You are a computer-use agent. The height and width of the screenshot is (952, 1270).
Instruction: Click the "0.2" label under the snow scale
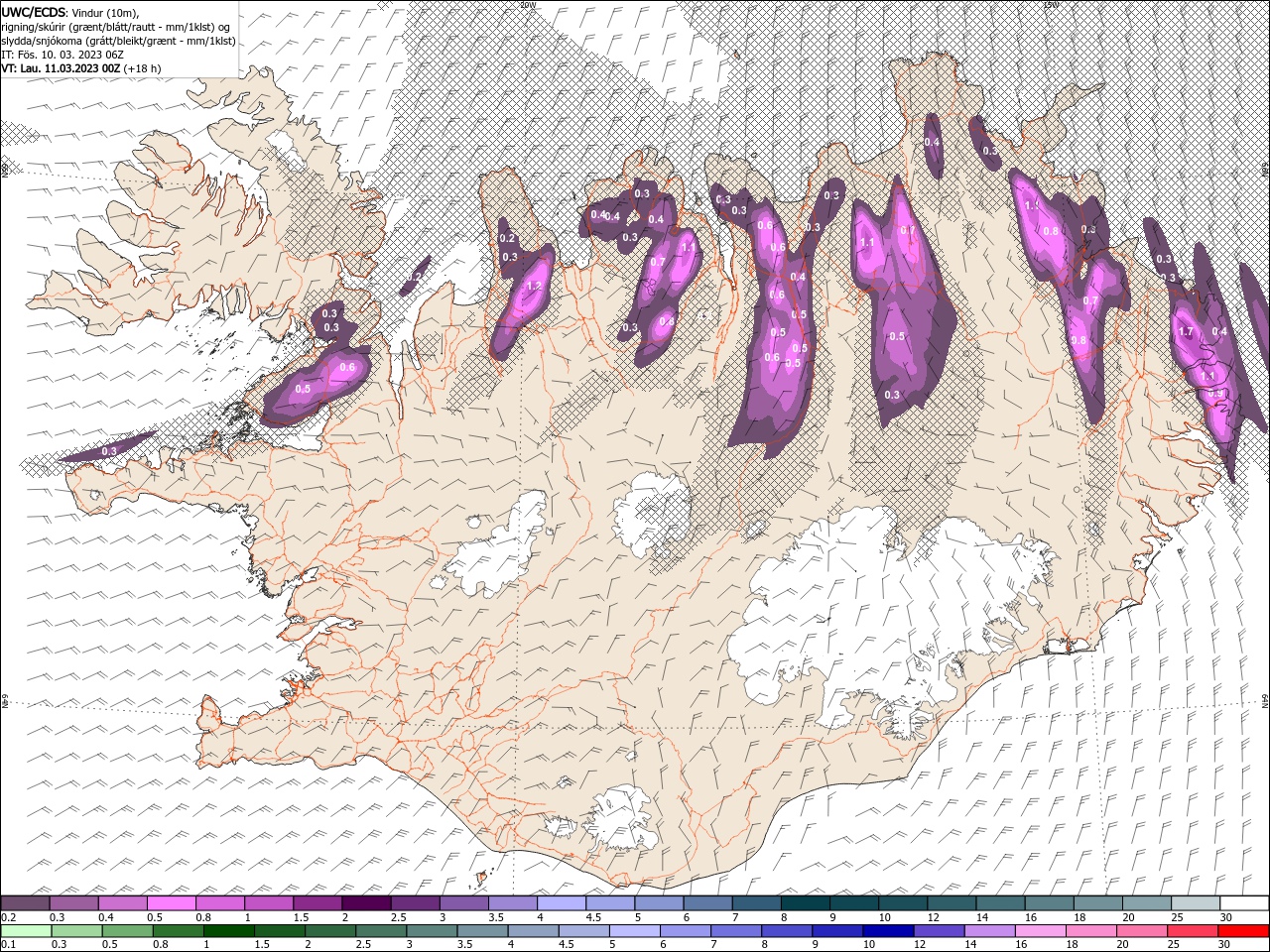point(8,917)
